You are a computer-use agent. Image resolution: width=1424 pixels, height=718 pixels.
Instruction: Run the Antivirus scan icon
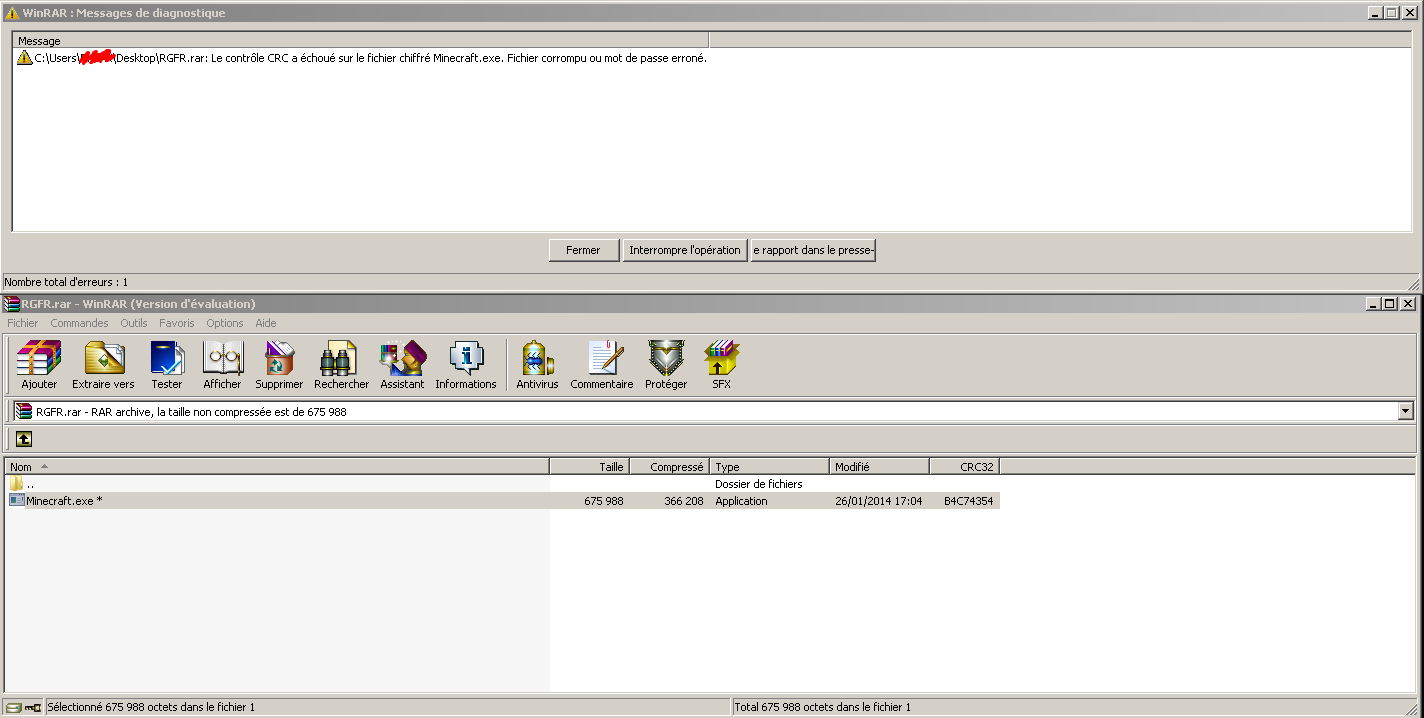pyautogui.click(x=537, y=364)
